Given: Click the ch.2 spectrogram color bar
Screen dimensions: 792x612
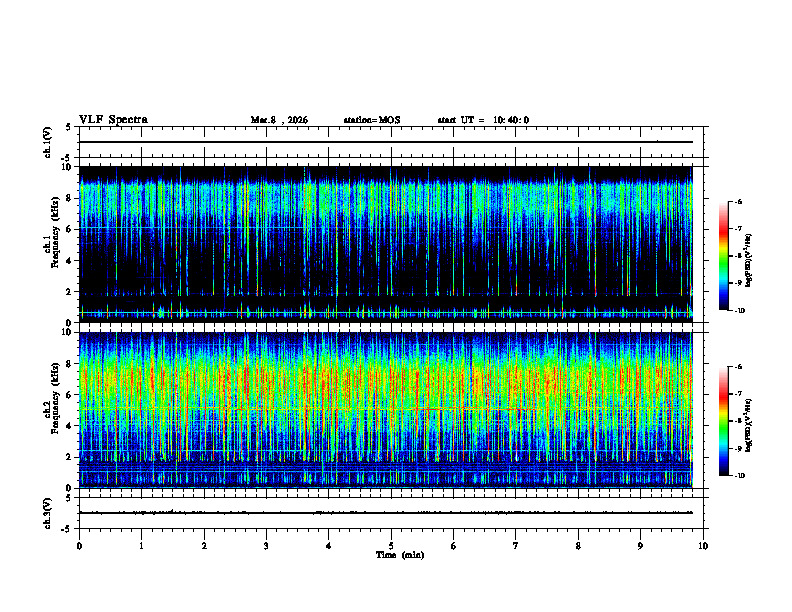Looking at the screenshot, I should [x=724, y=421].
